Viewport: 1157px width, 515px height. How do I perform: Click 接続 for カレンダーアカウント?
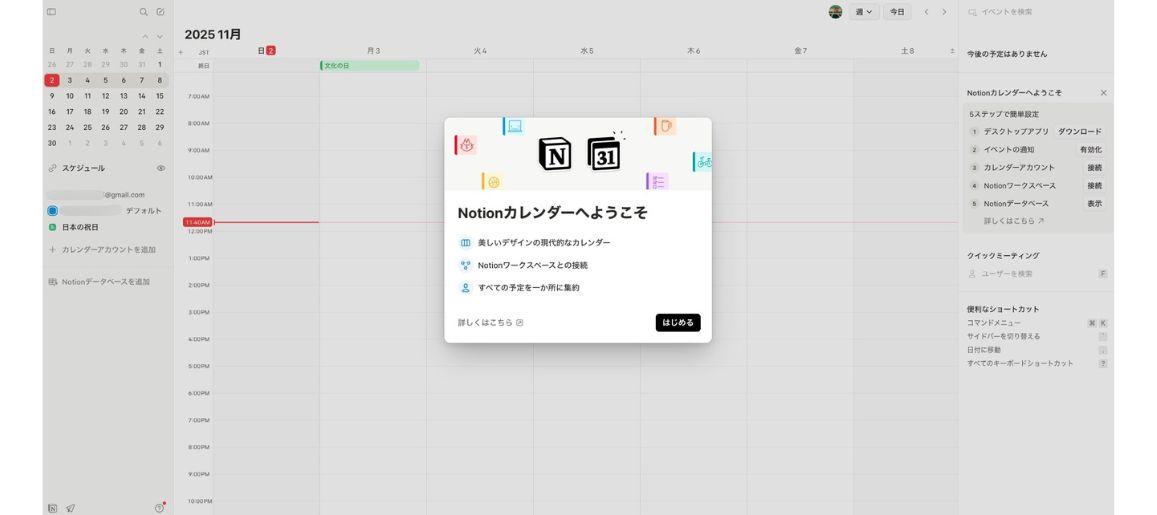[x=1094, y=167]
